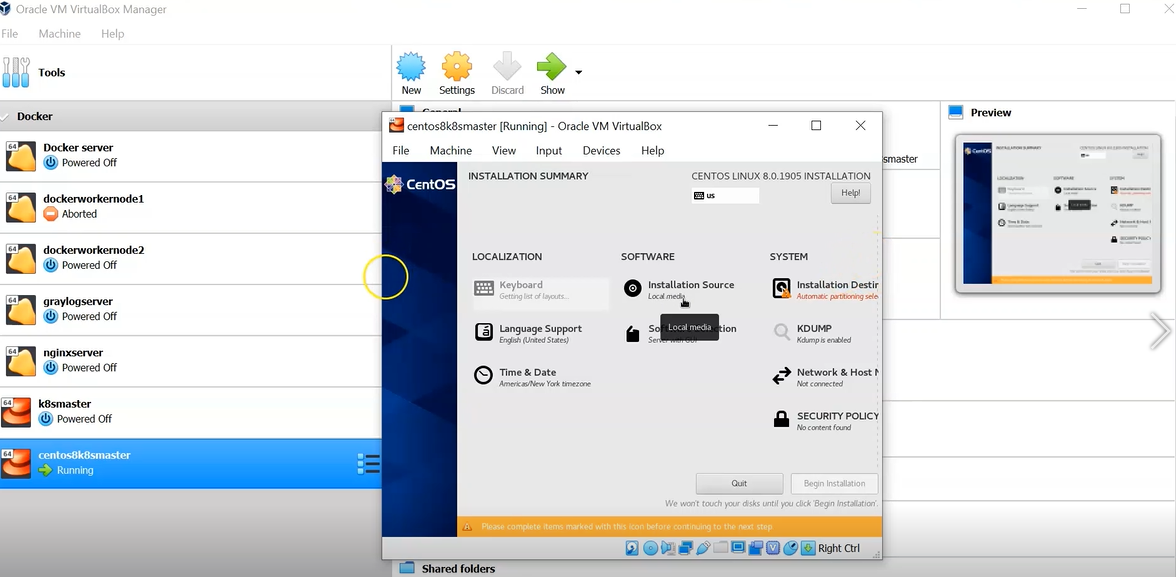This screenshot has height=577, width=1176.
Task: Click the green keyboard capture arrow icon
Action: 808,548
